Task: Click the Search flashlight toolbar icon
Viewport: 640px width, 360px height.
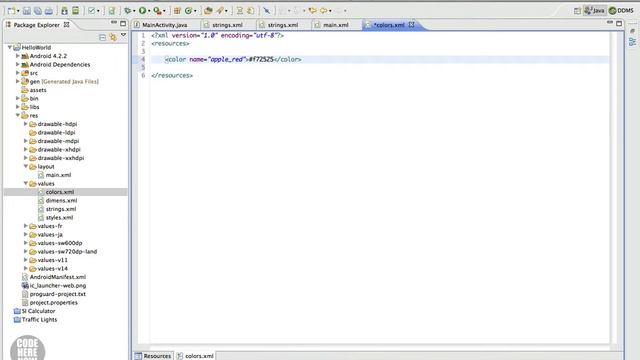Action: click(220, 11)
